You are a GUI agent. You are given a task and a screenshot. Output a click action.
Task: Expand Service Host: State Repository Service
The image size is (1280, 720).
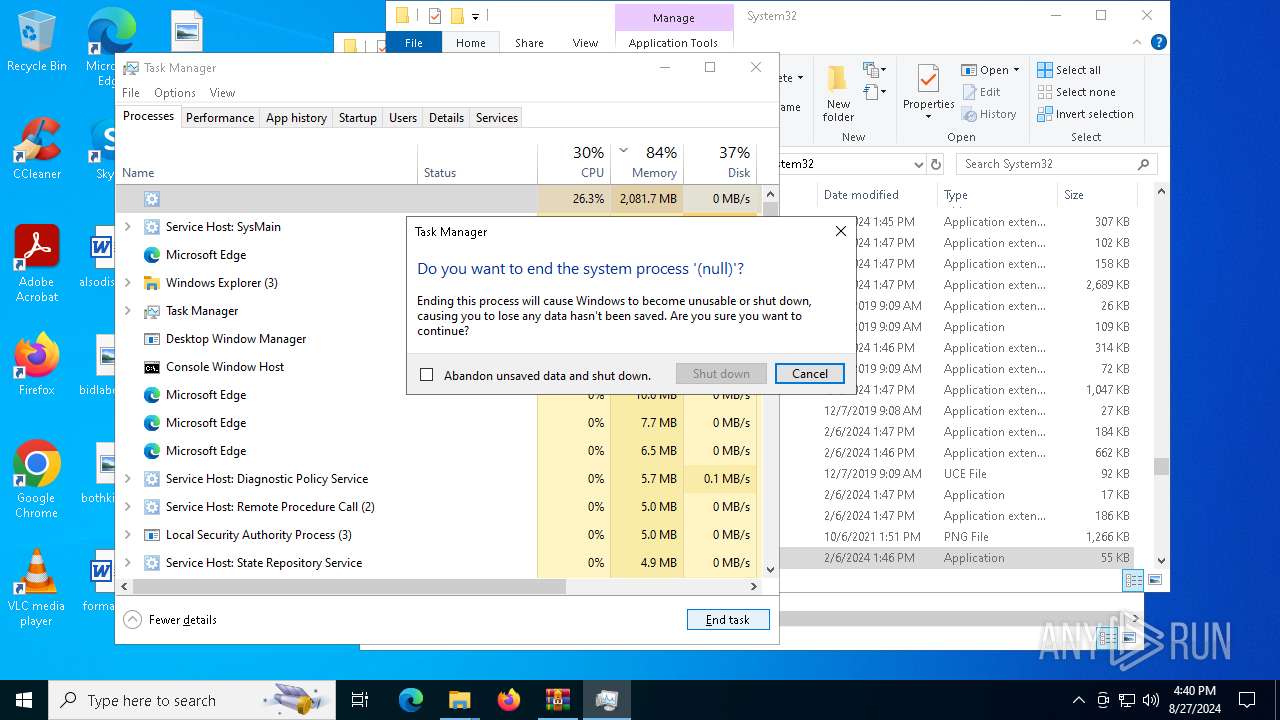coord(127,563)
